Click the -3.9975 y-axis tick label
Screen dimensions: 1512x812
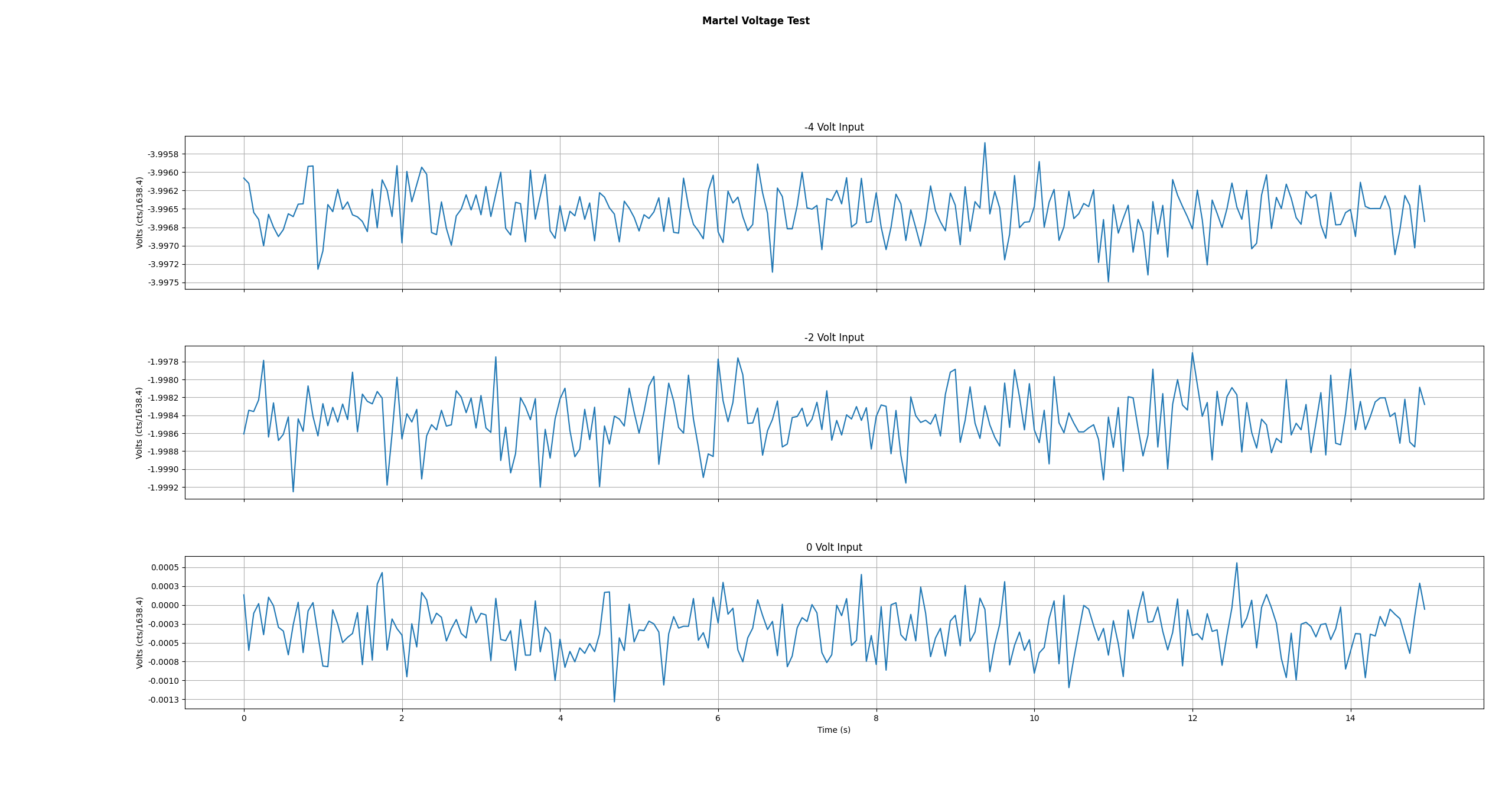coord(163,282)
